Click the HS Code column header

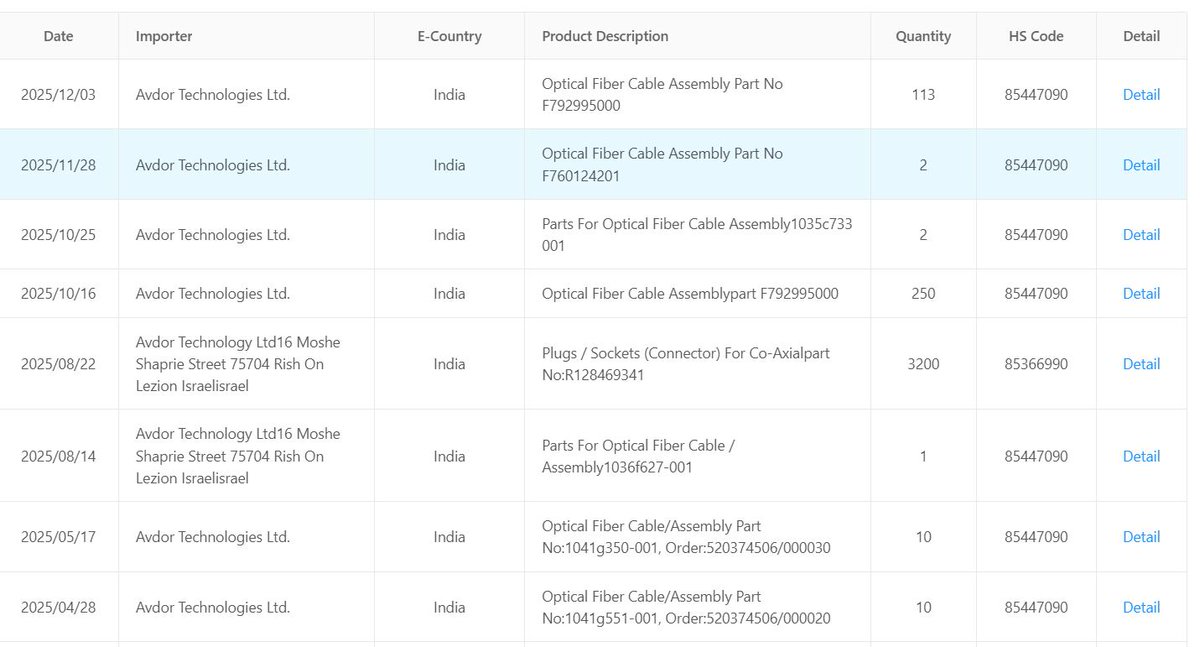(1036, 36)
